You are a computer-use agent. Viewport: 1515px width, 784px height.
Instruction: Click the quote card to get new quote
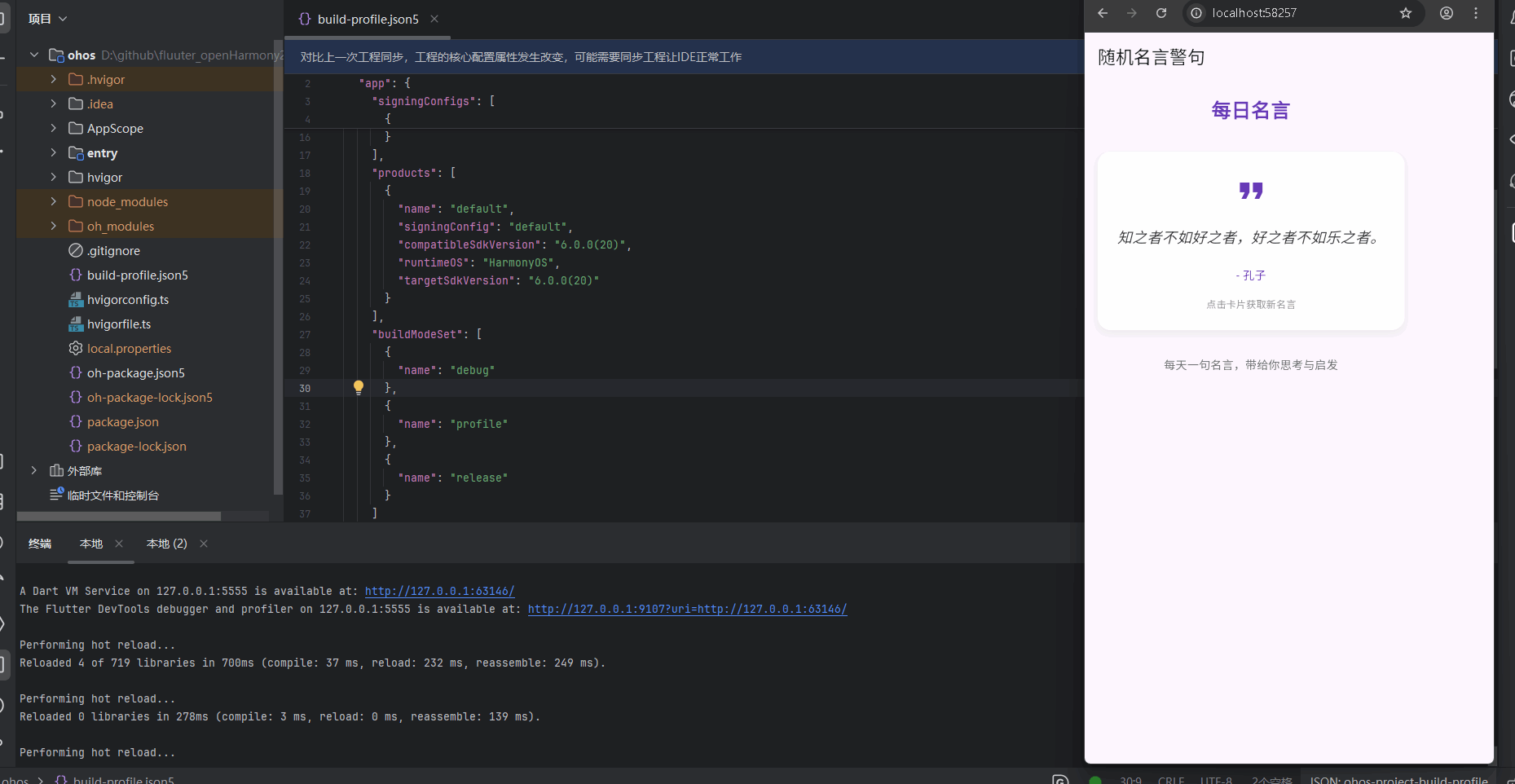point(1251,241)
